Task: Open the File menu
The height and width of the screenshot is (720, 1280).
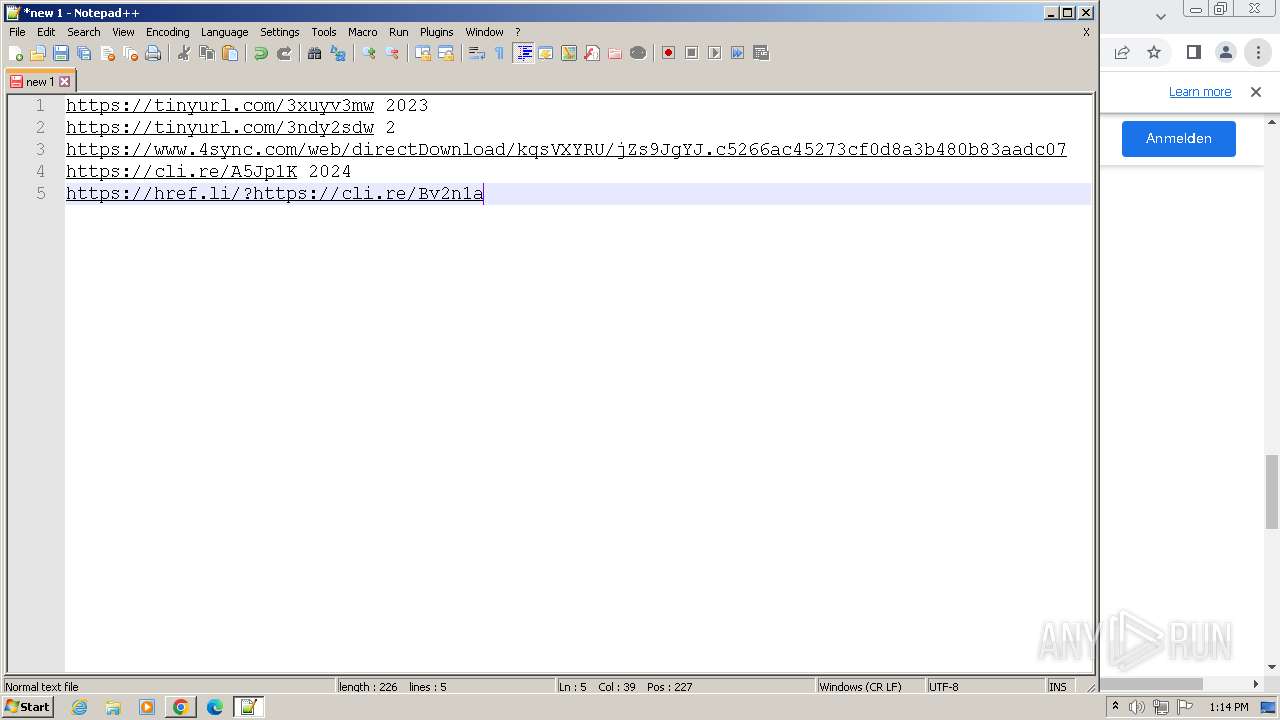Action: [x=17, y=32]
